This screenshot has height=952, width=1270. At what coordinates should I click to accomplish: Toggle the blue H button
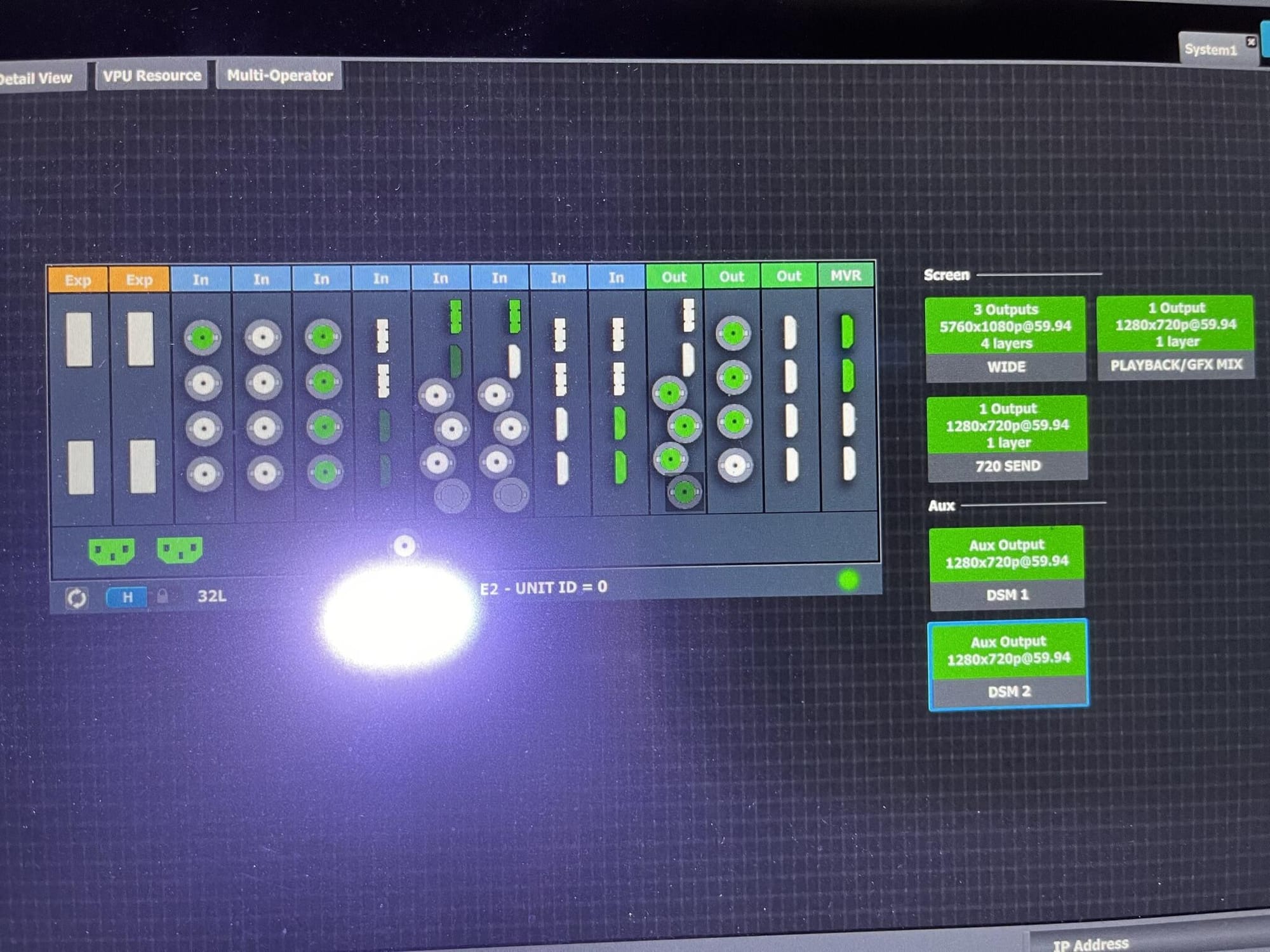(x=127, y=597)
